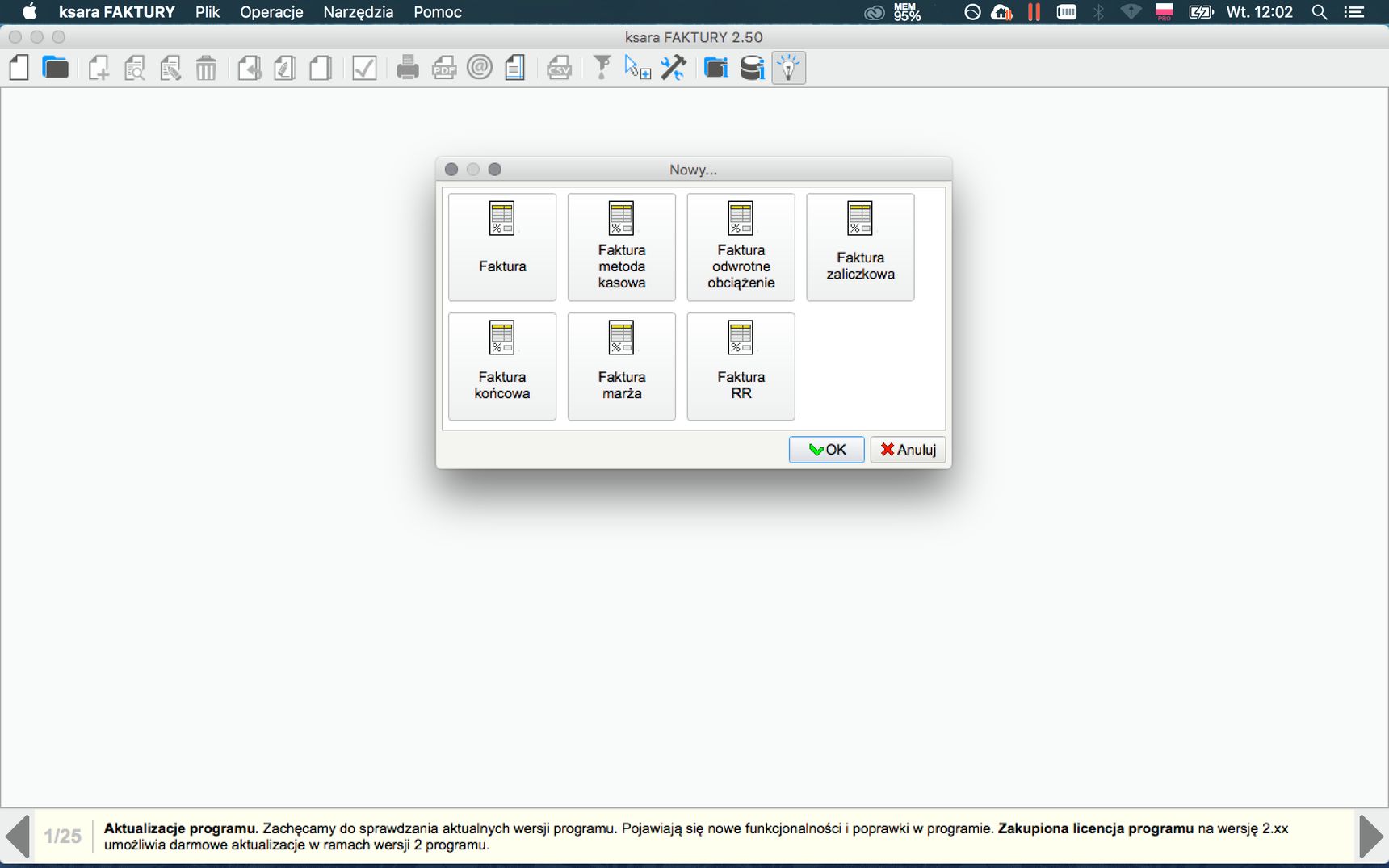Select Faktura metoda kasowa type
The height and width of the screenshot is (868, 1389).
coord(622,247)
